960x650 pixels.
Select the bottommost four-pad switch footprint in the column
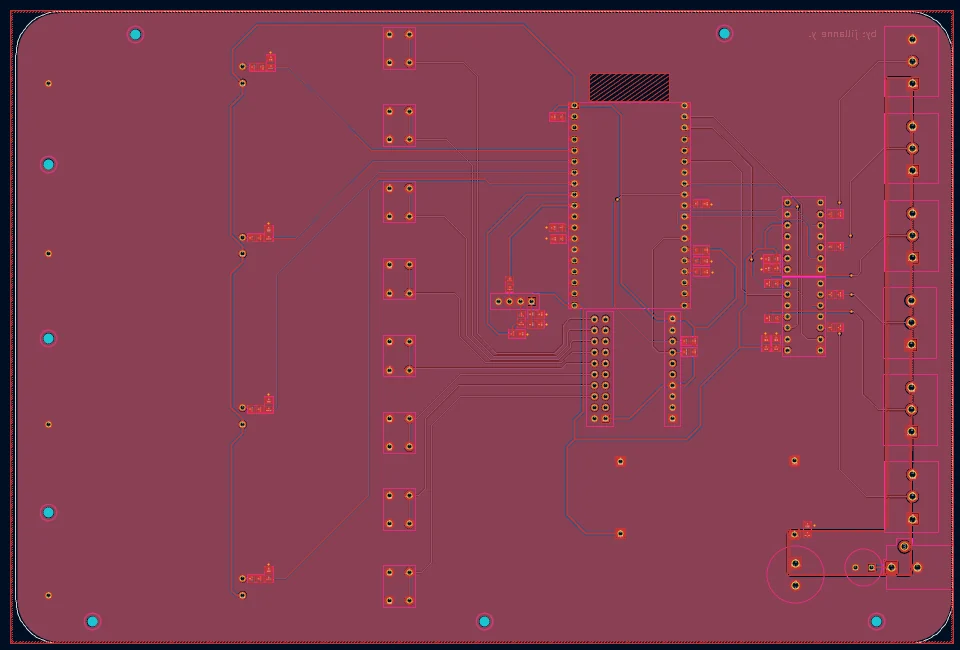399,586
